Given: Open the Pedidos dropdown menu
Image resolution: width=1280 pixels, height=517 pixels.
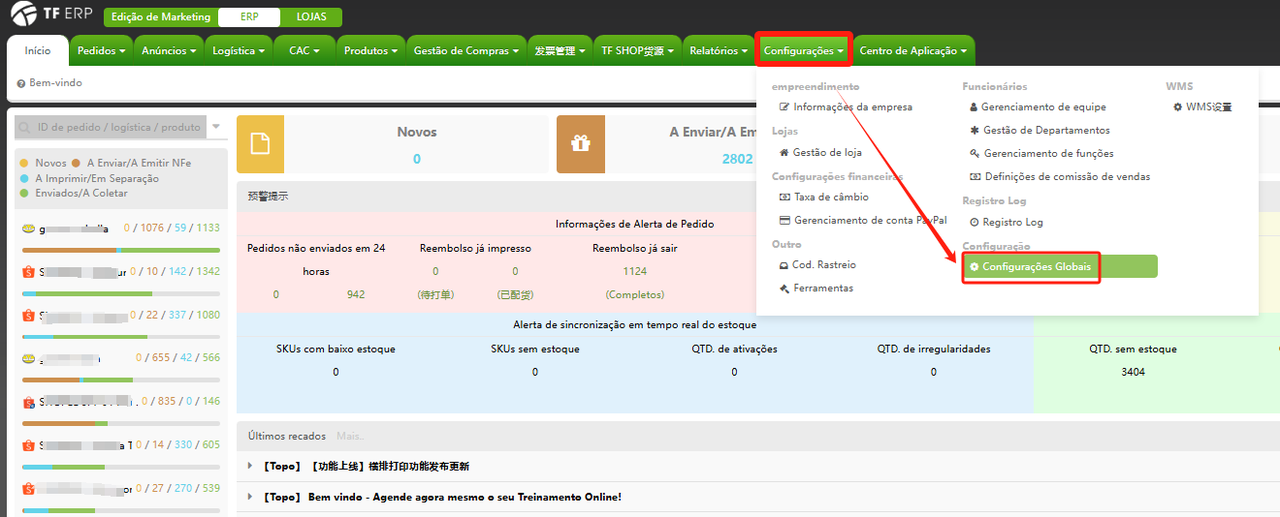Looking at the screenshot, I should (102, 51).
